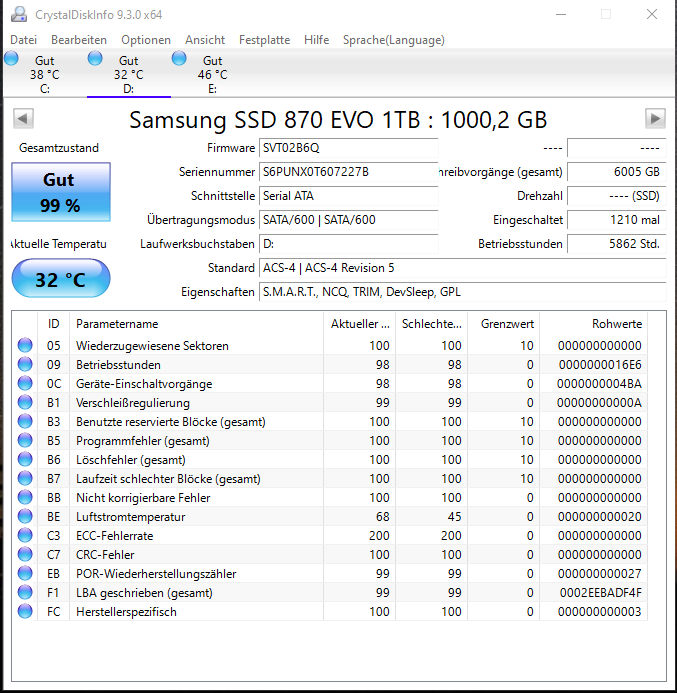Switch to drive D: tab
The image size is (677, 693).
pyautogui.click(x=129, y=74)
